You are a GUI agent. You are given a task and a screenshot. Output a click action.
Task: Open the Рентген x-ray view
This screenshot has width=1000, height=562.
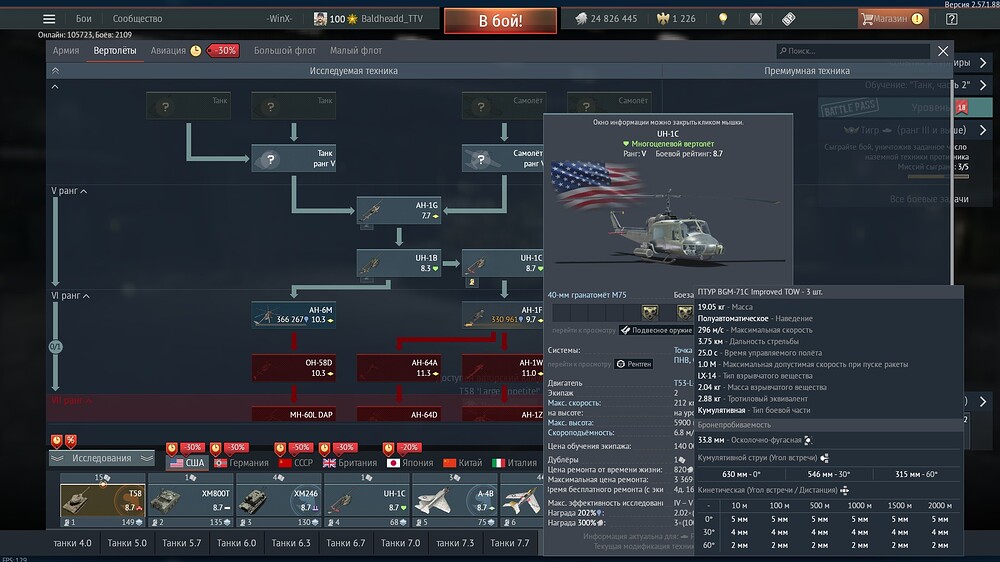tap(633, 364)
